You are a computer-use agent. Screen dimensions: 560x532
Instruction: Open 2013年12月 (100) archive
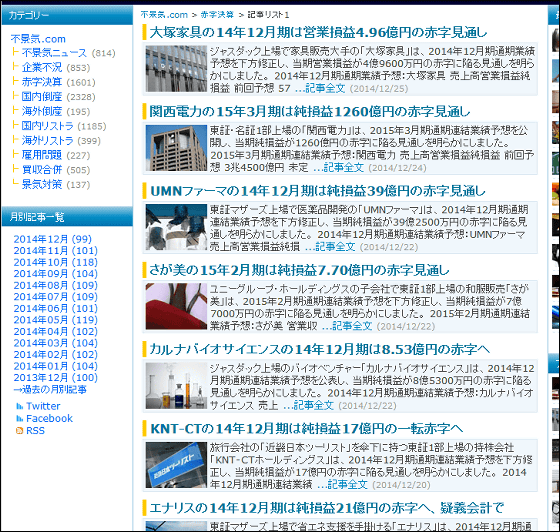(56, 377)
